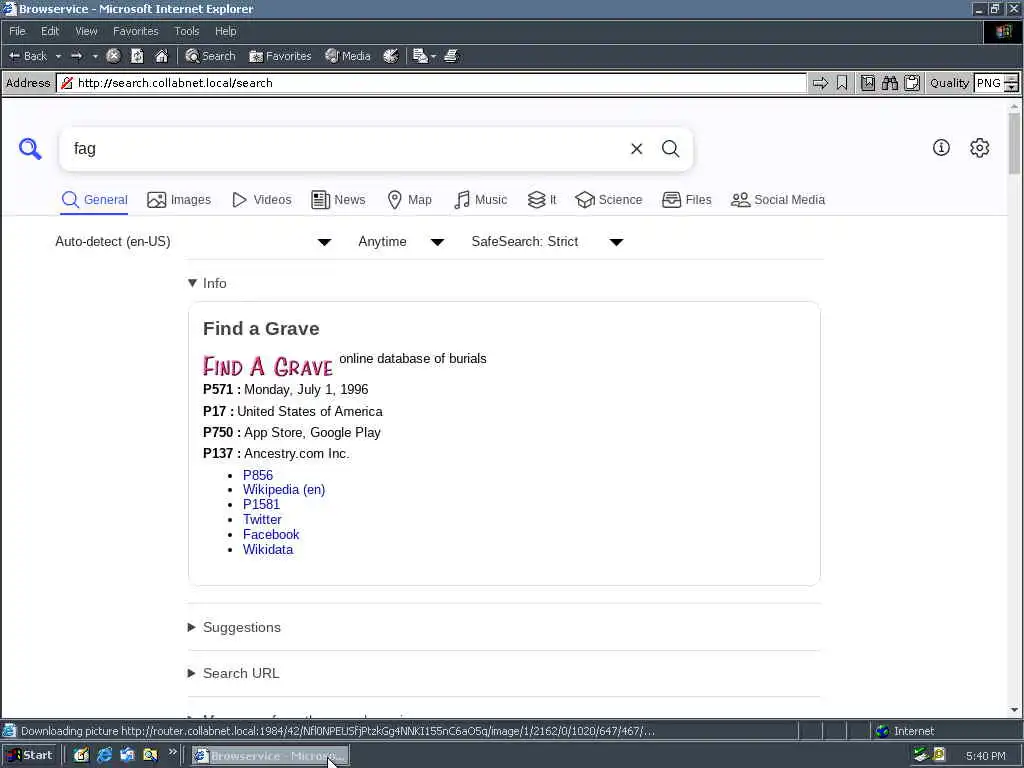Click the Forward arrow in the toolbar
The image size is (1024, 768).
(76, 56)
